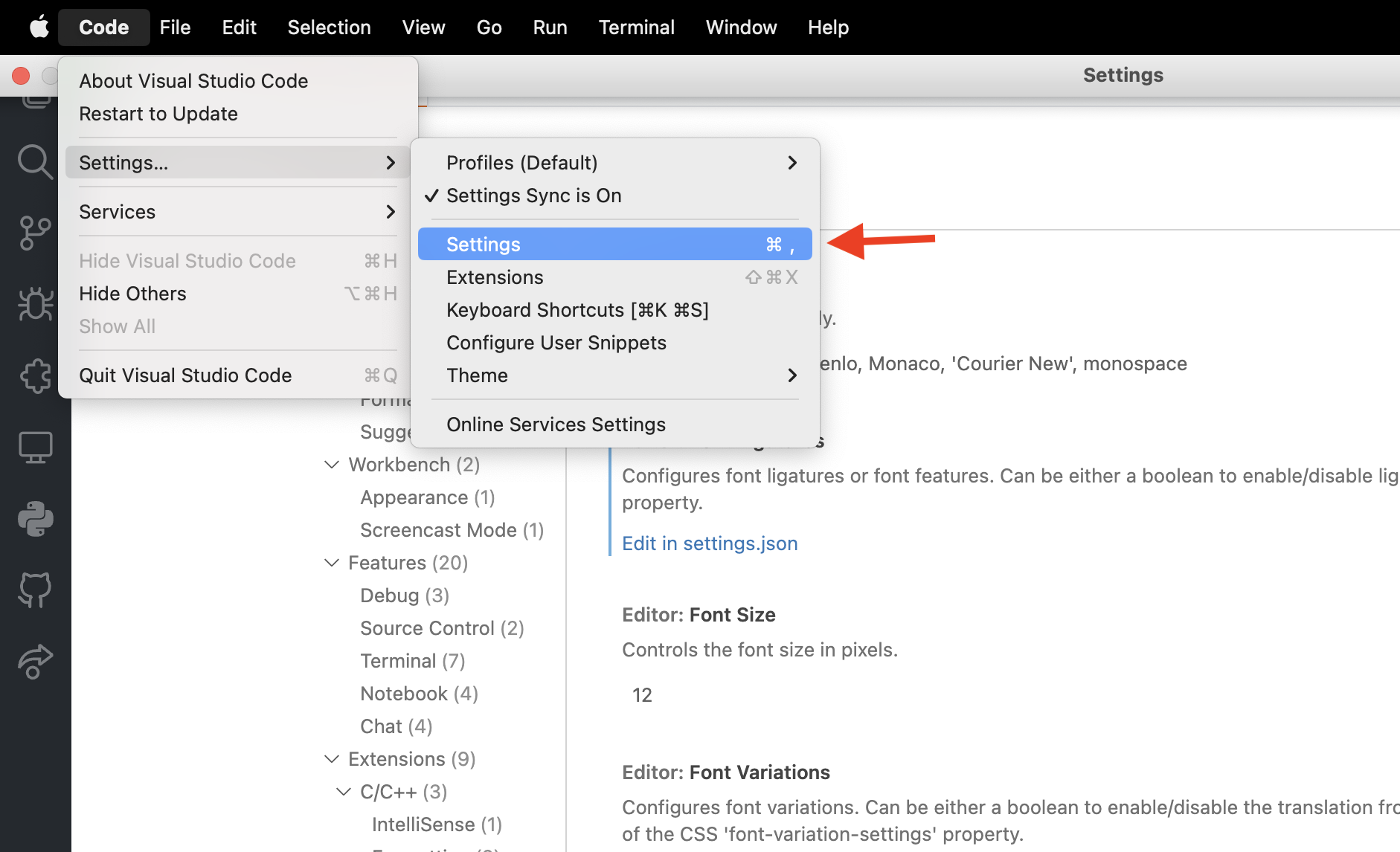The height and width of the screenshot is (852, 1400).
Task: Expand Profiles (Default) submenu
Action: (x=615, y=163)
